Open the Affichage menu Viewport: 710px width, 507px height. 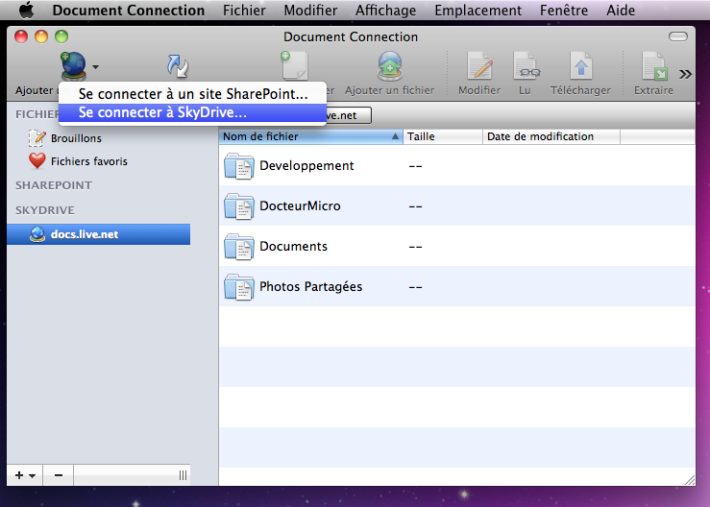tap(385, 10)
